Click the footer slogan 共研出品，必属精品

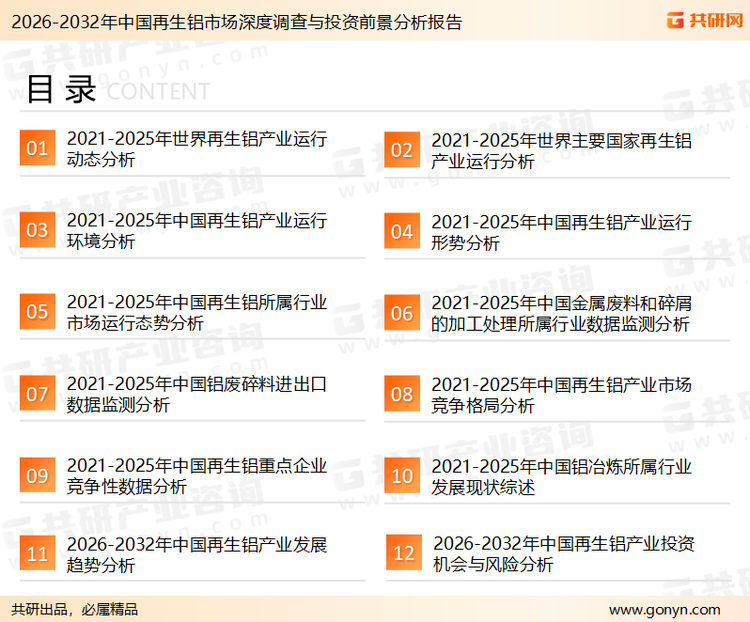tap(74, 610)
